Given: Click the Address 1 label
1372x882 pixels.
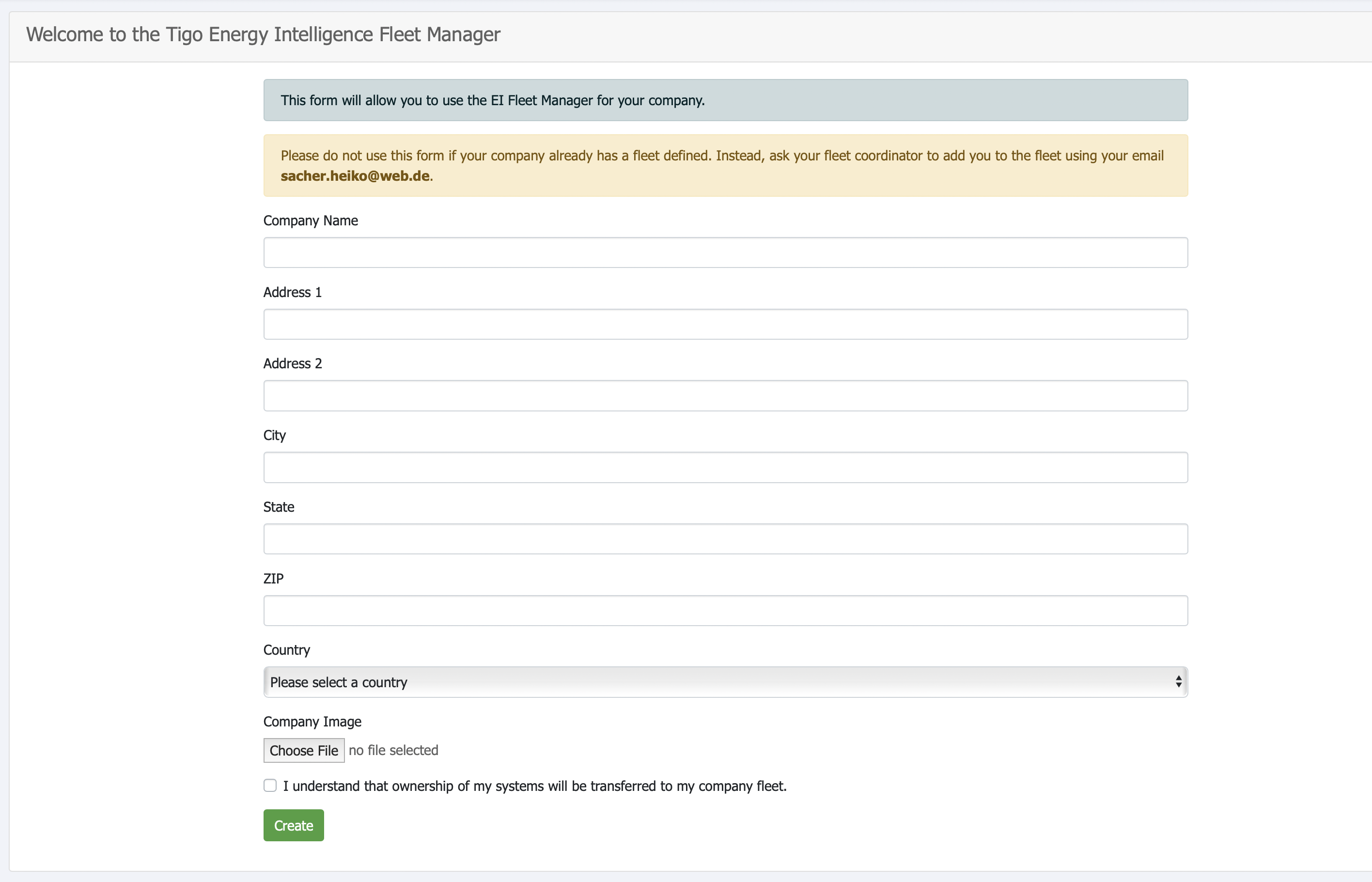Looking at the screenshot, I should [293, 292].
